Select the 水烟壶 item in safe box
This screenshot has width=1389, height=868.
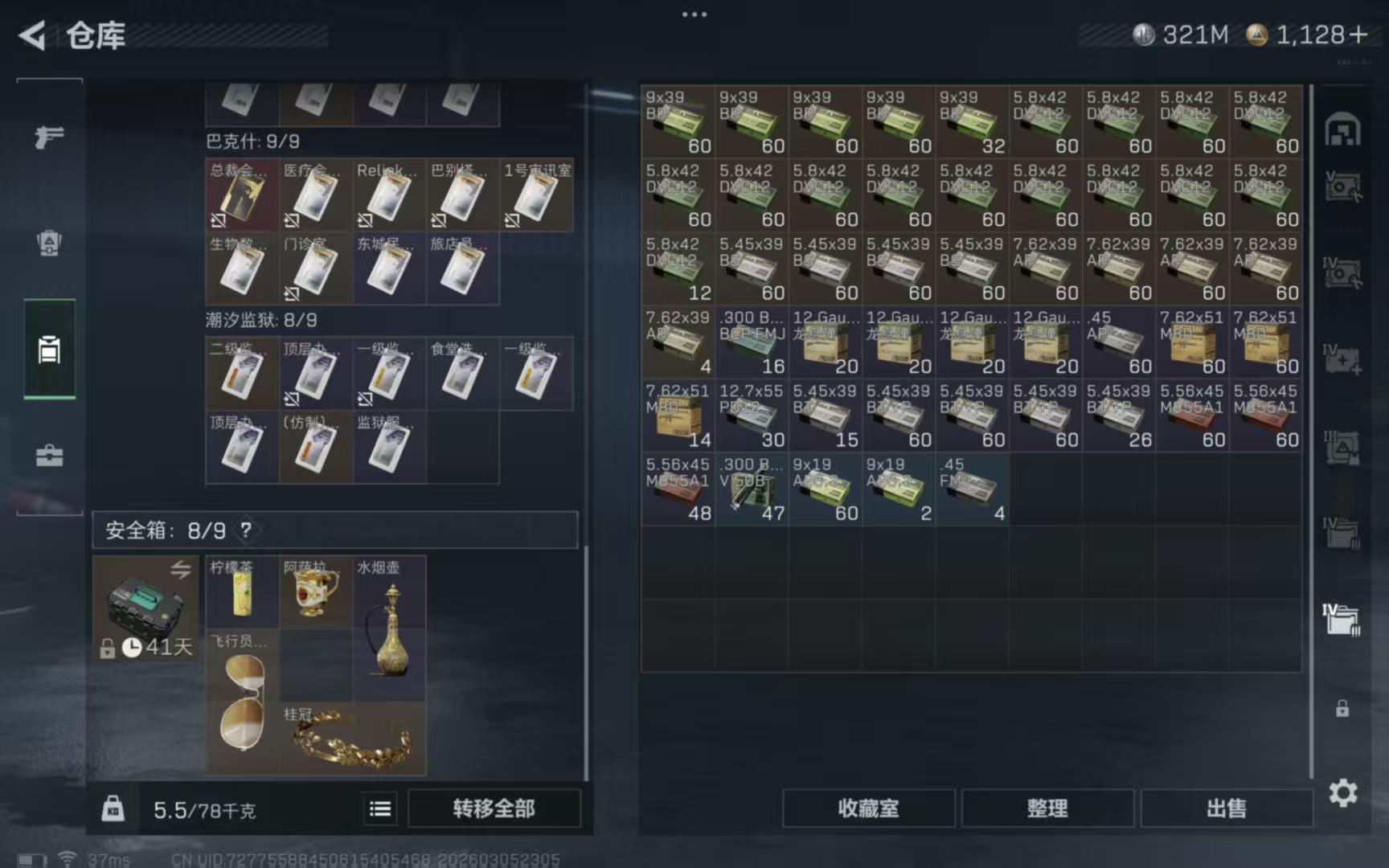coord(390,627)
